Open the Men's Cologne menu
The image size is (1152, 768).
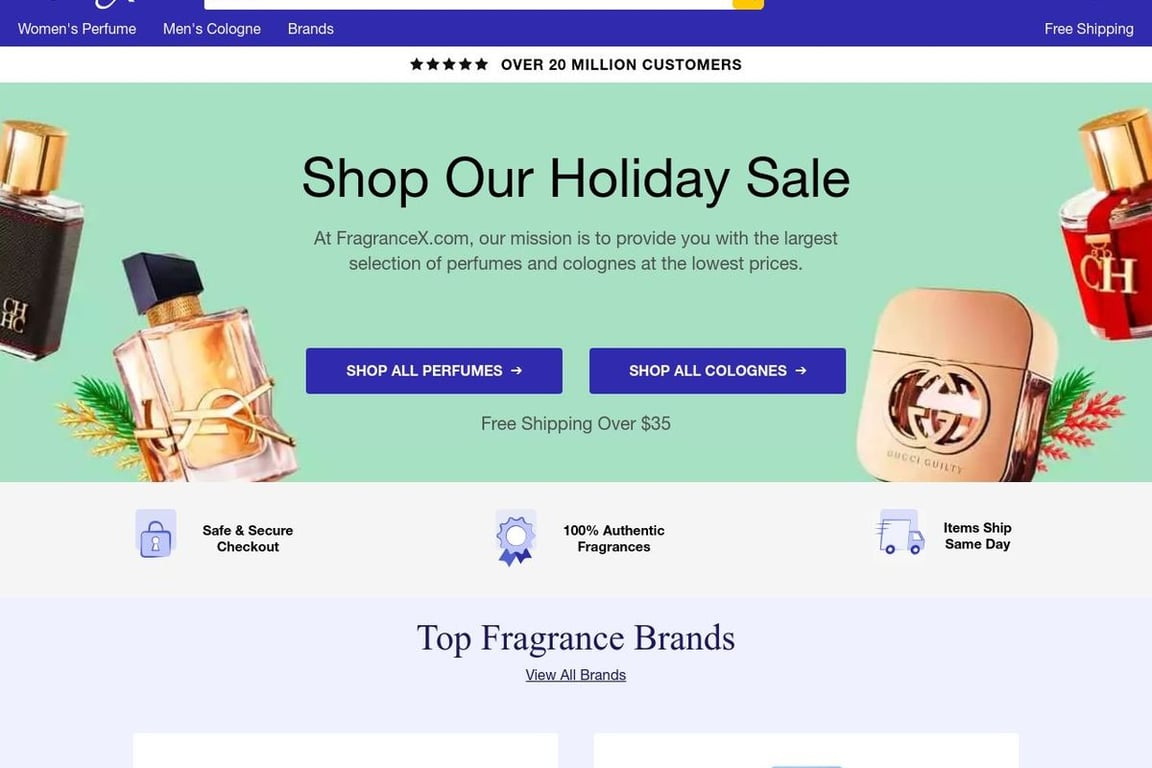coord(212,29)
